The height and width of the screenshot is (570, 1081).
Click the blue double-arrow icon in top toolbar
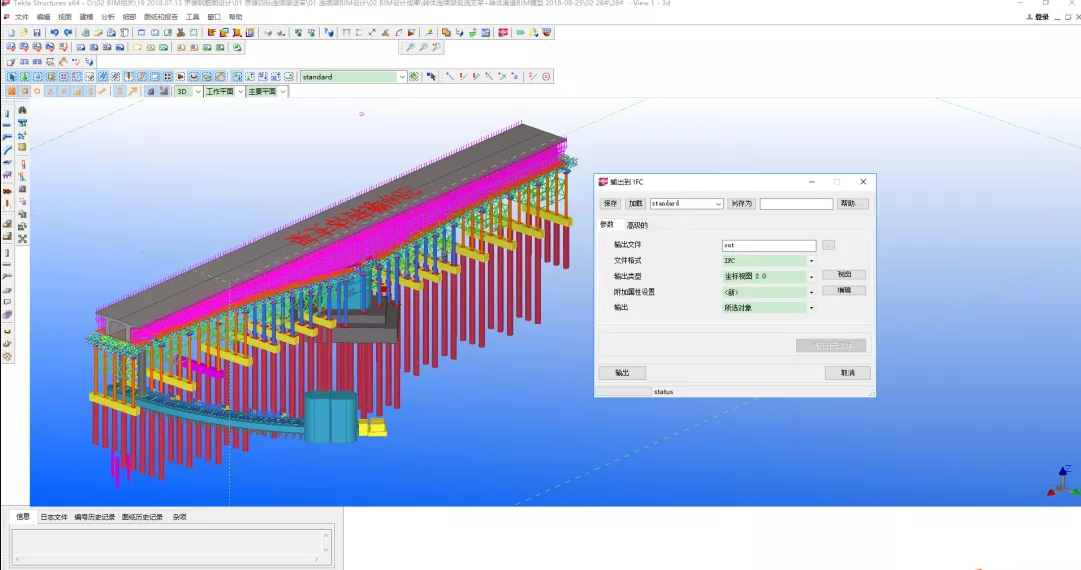pos(520,32)
